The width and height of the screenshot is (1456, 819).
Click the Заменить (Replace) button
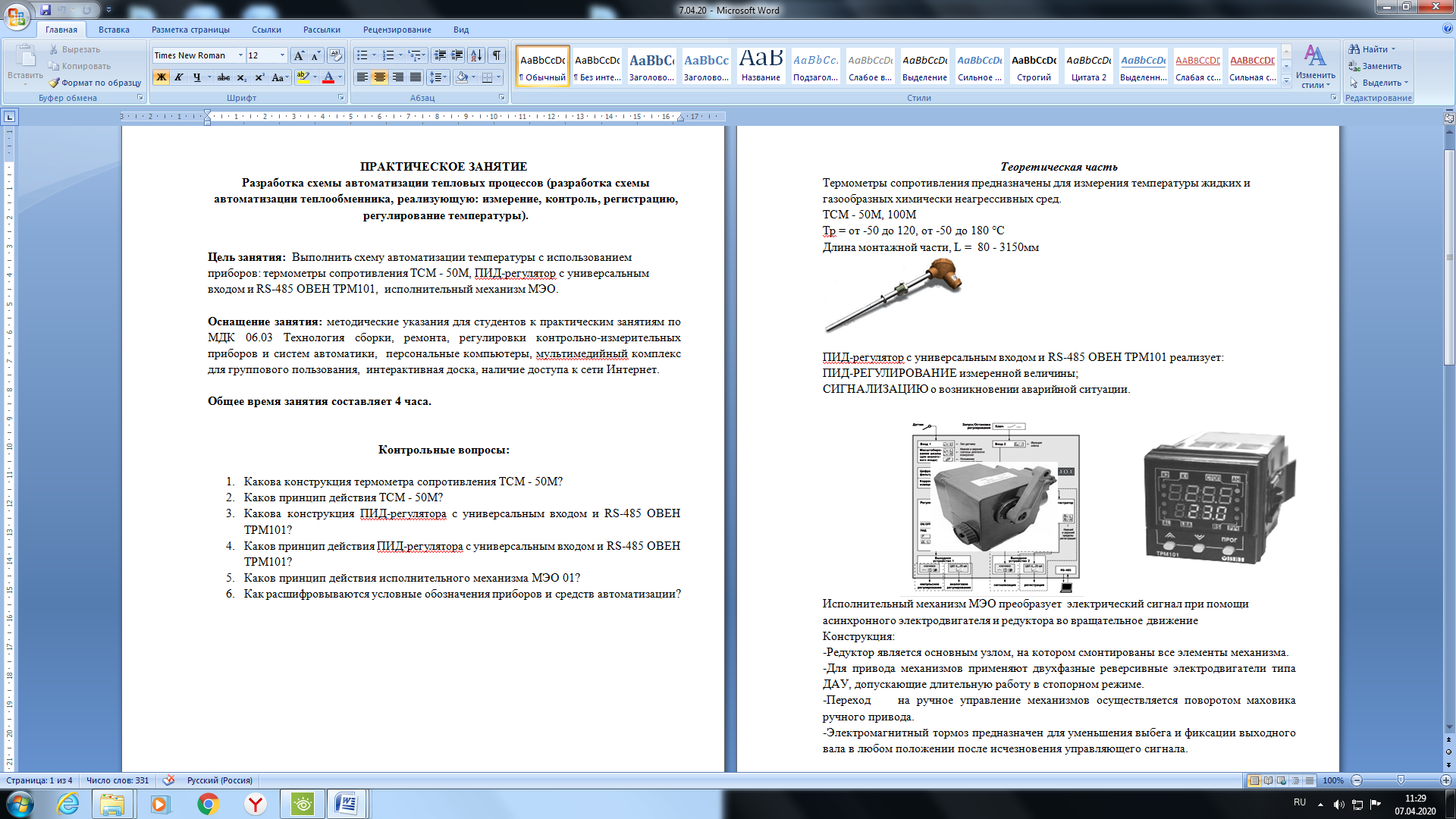click(x=1376, y=66)
